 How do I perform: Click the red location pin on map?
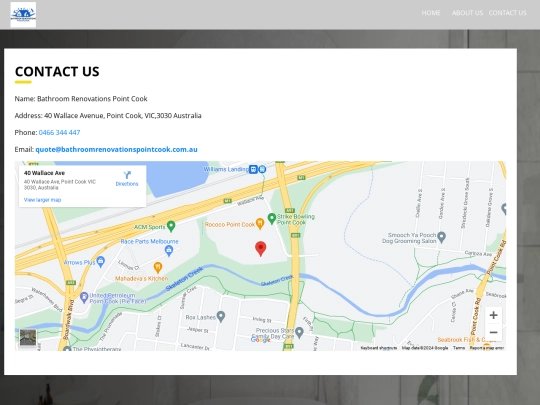pyautogui.click(x=261, y=249)
